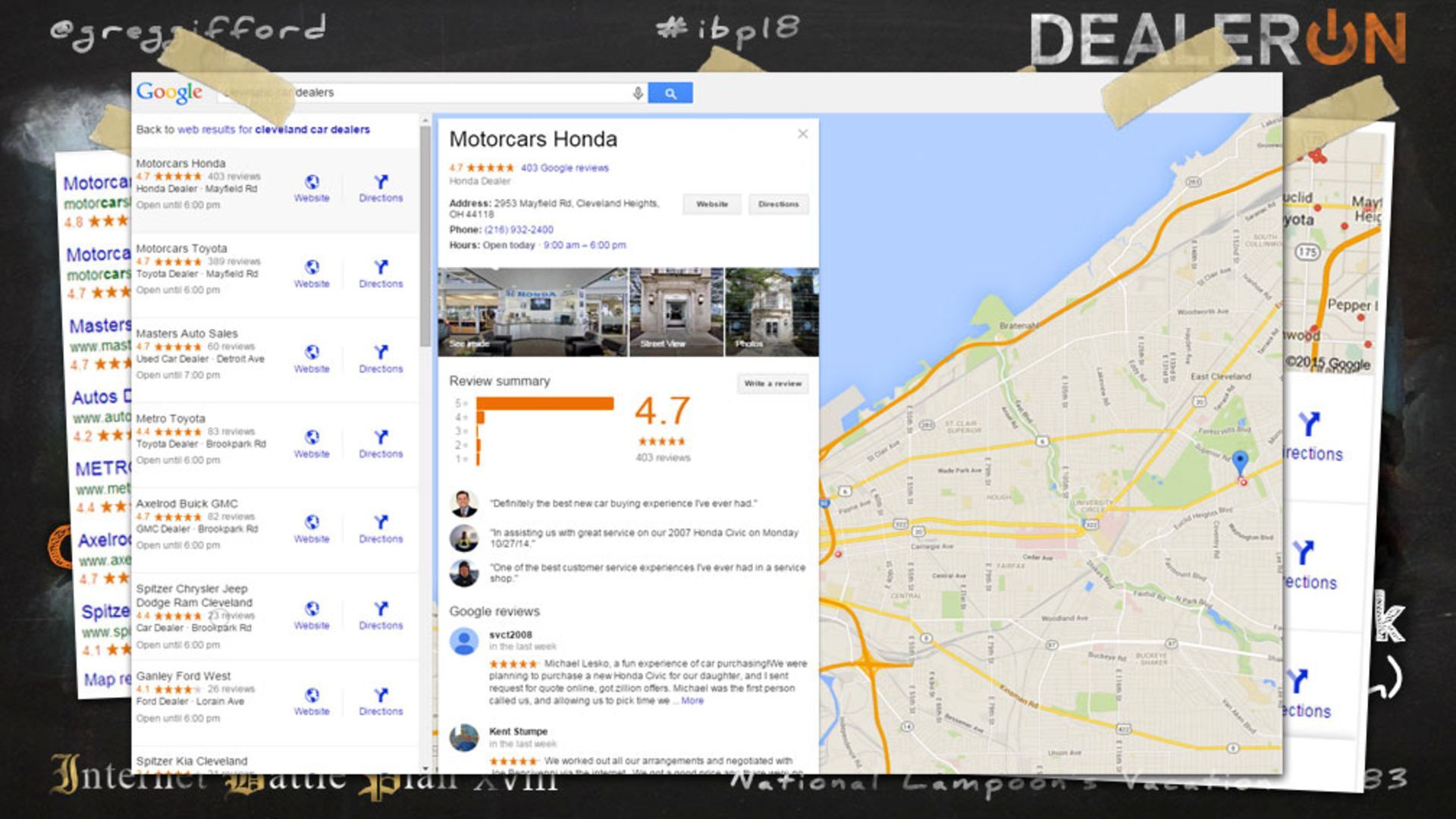This screenshot has width=1456, height=819.
Task: Open 403 Google reviews link
Action: tap(564, 168)
